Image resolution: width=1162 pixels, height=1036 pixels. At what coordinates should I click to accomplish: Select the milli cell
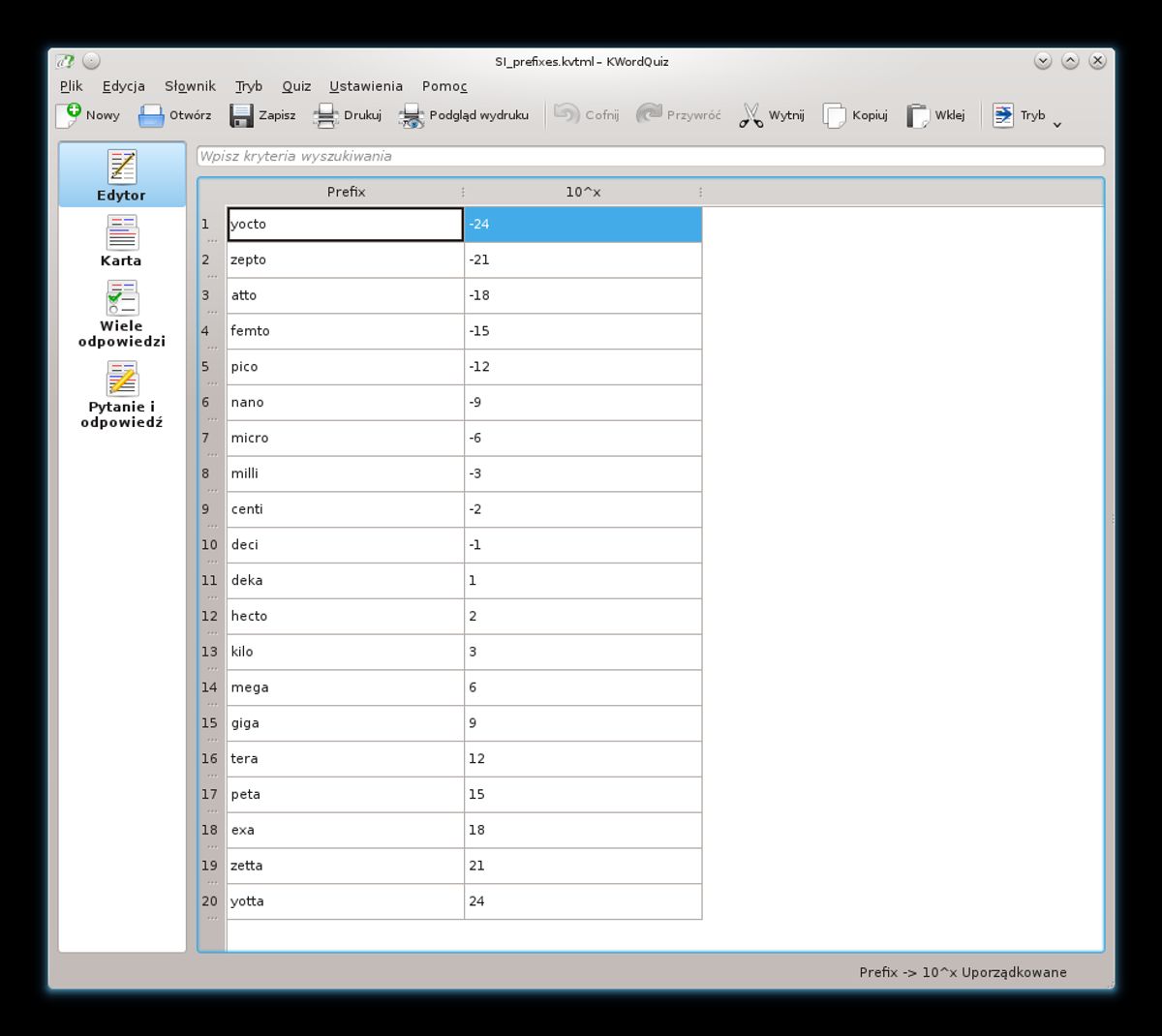(x=346, y=473)
